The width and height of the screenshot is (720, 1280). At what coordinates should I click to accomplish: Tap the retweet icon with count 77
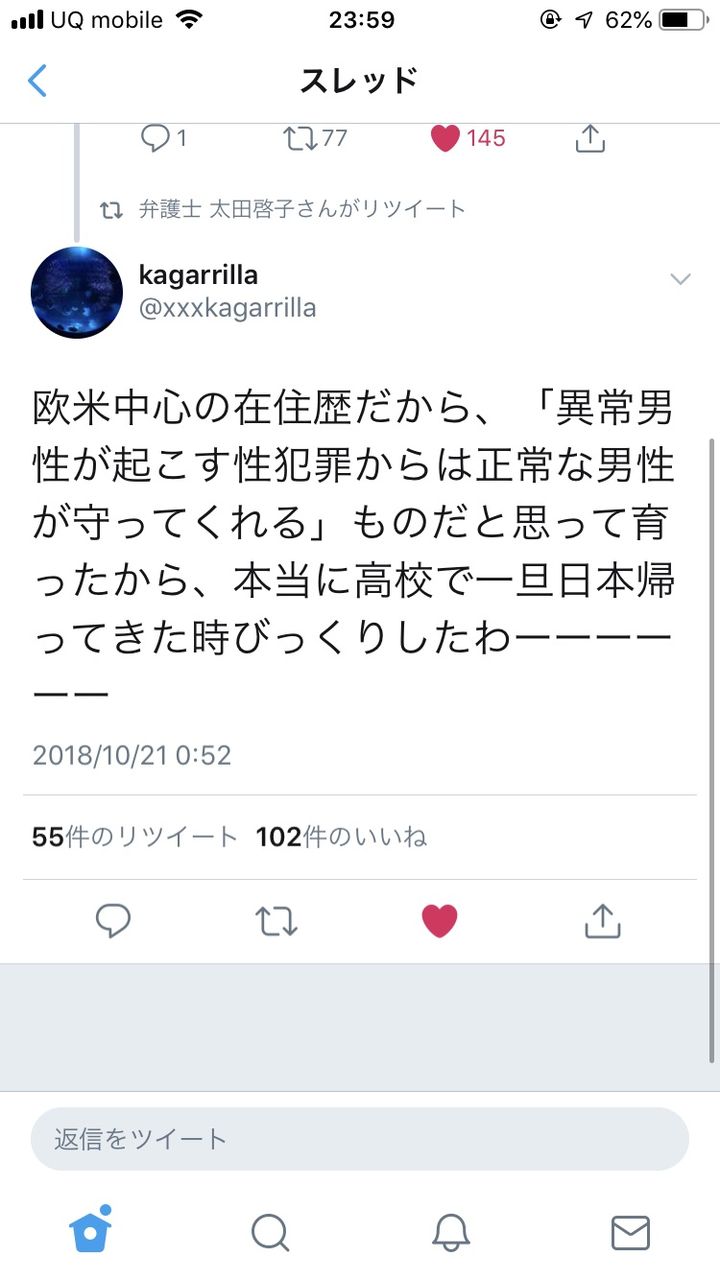(315, 138)
